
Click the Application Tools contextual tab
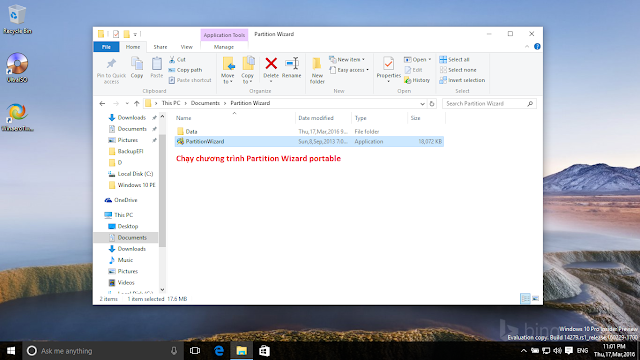[x=224, y=35]
